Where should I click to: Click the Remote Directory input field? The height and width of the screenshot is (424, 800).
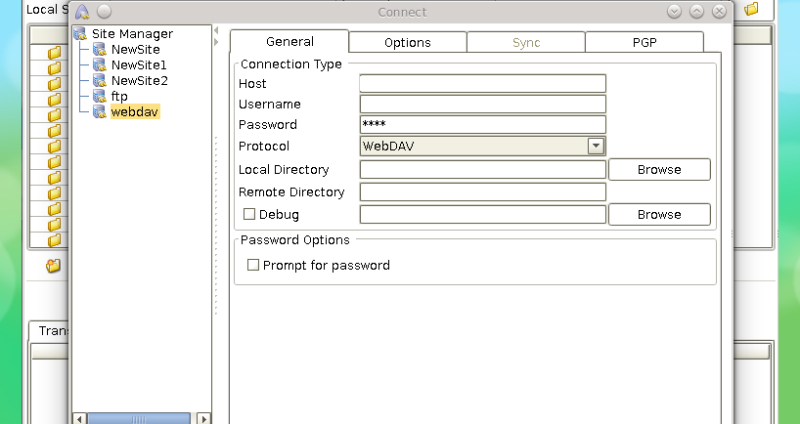pyautogui.click(x=482, y=192)
